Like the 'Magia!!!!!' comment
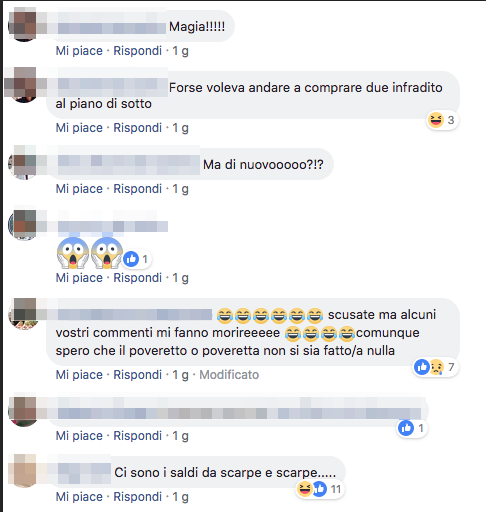Image resolution: width=486 pixels, height=512 pixels. click(x=79, y=51)
